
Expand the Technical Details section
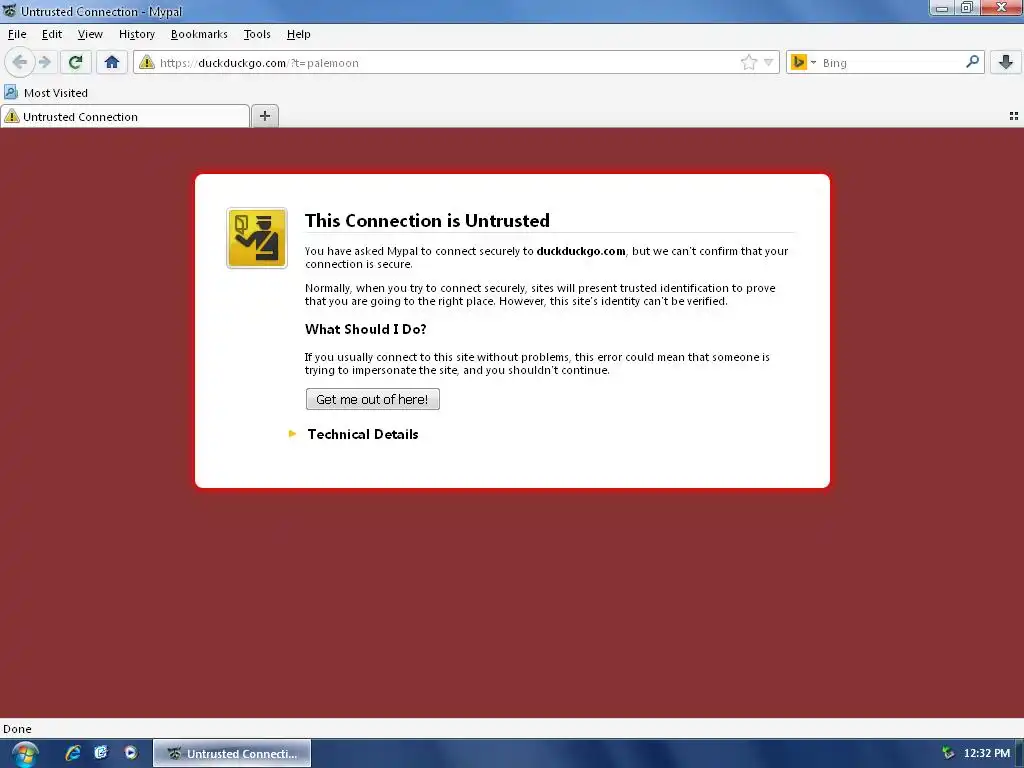pyautogui.click(x=353, y=434)
